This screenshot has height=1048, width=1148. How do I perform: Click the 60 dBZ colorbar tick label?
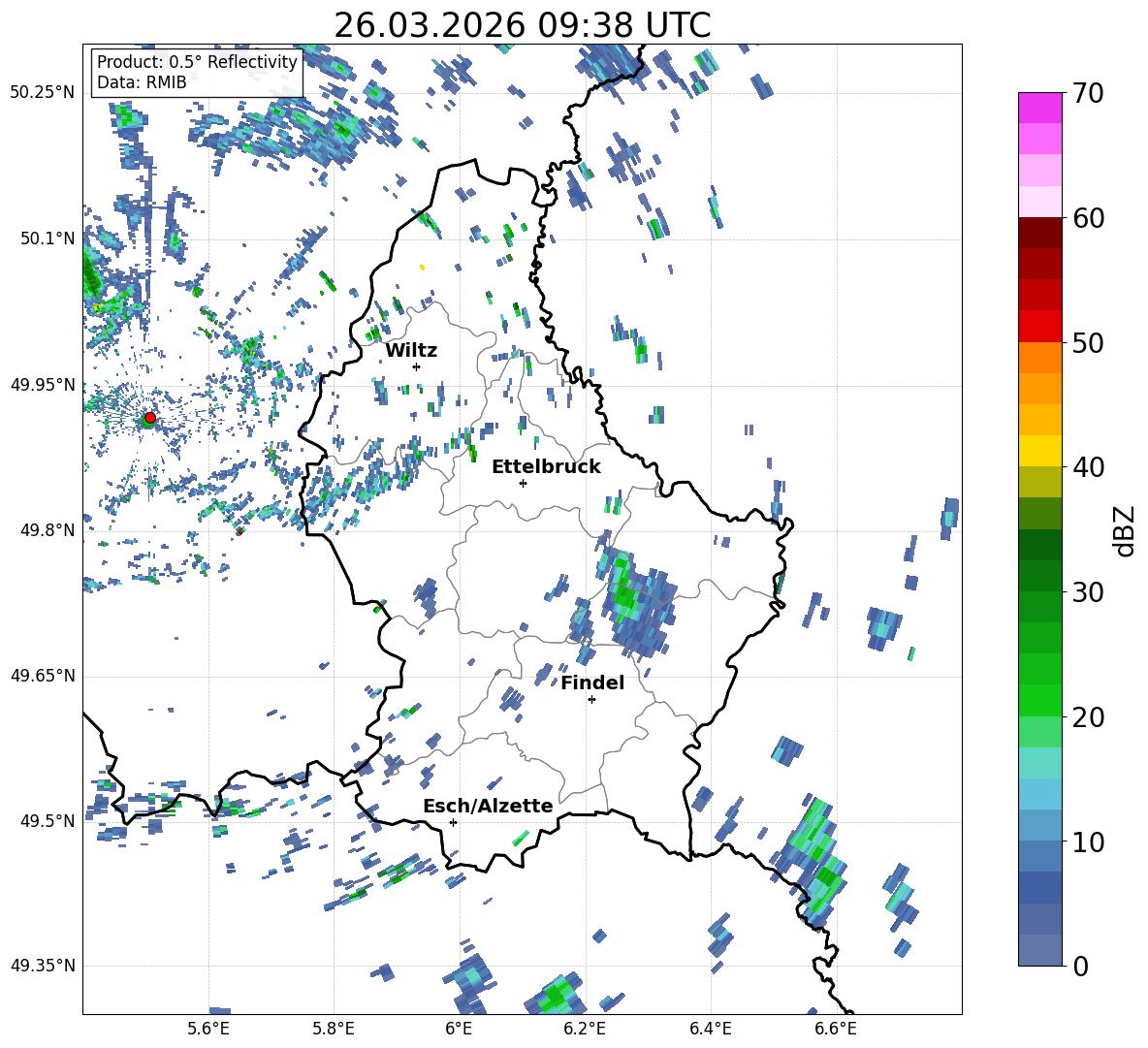click(x=1087, y=218)
